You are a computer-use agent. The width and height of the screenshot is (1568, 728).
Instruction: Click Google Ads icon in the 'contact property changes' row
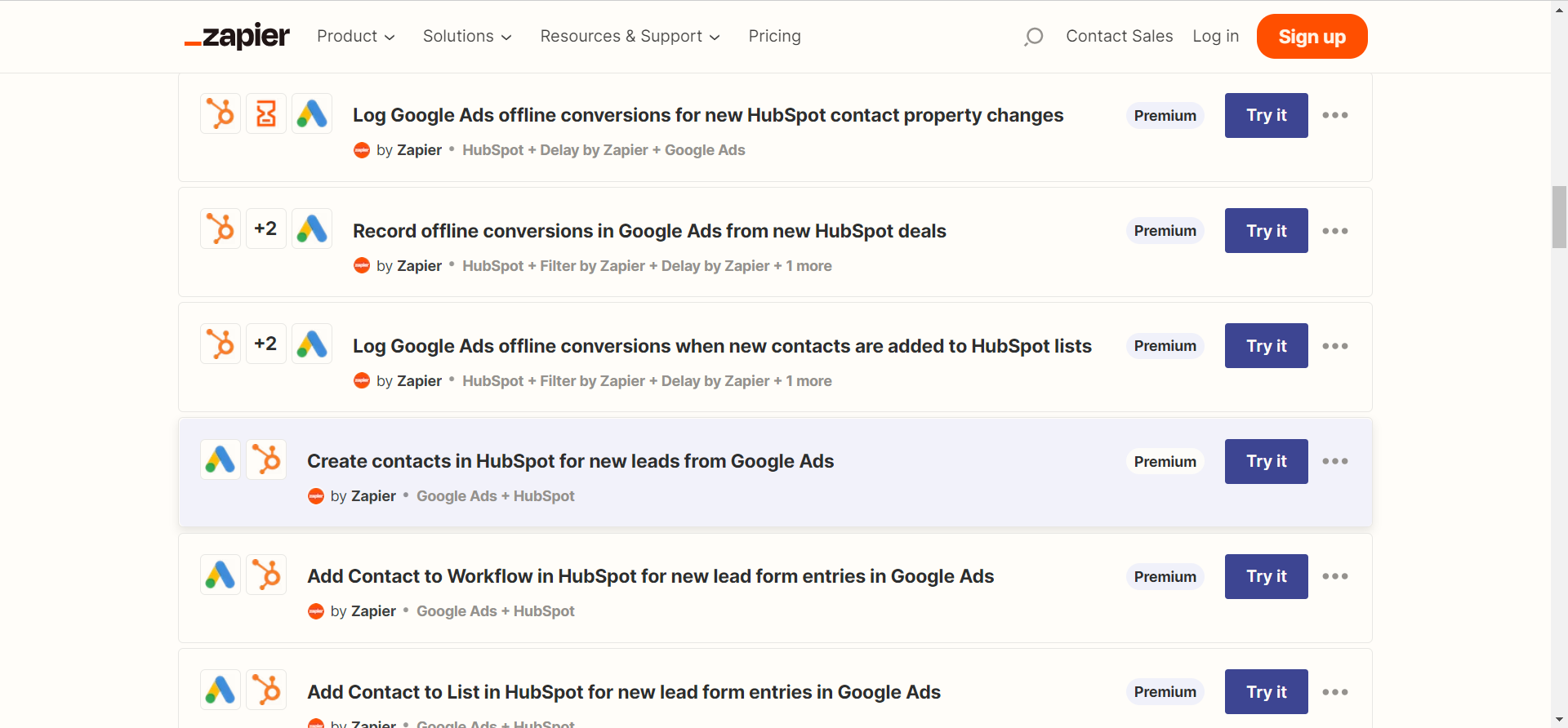(312, 113)
